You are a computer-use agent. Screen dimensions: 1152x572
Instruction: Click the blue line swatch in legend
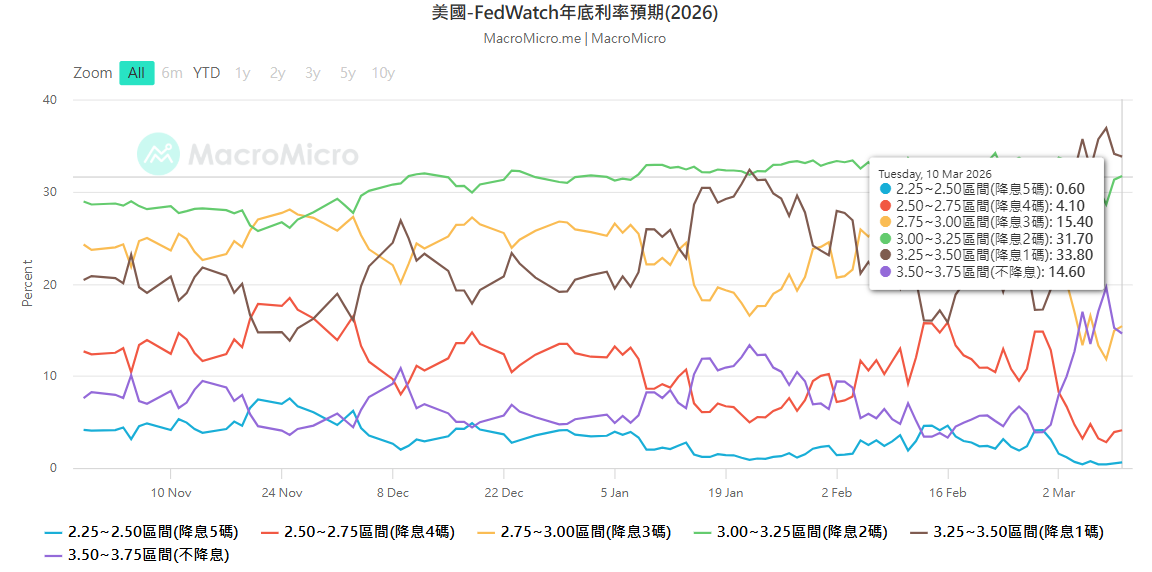(53, 532)
